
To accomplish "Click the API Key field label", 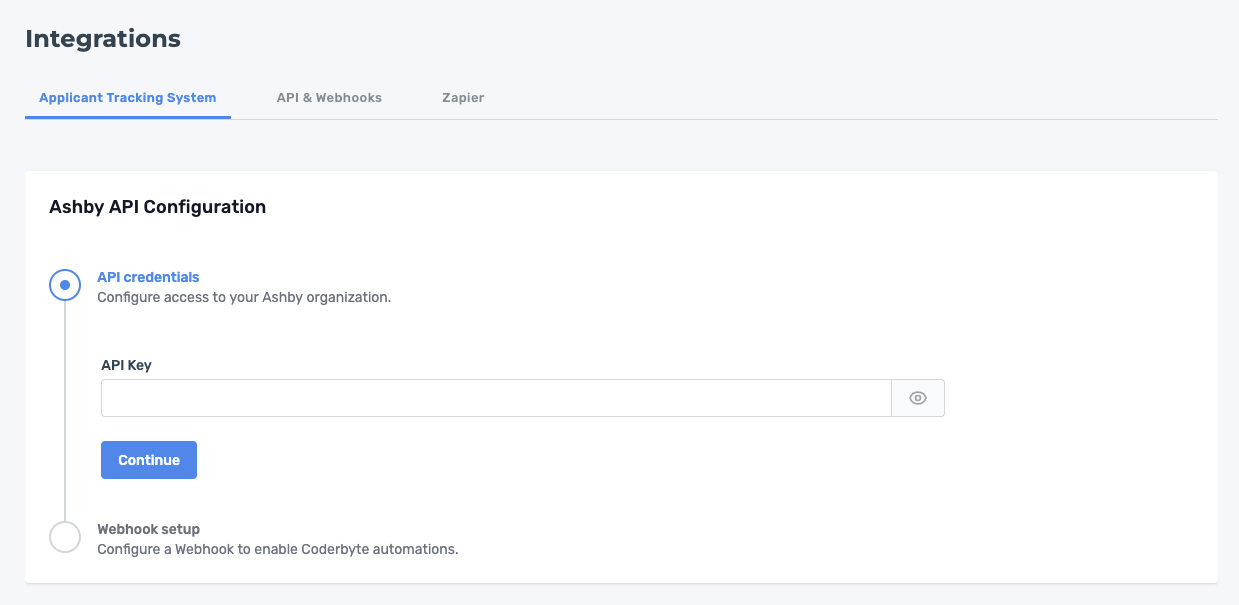I will point(126,365).
